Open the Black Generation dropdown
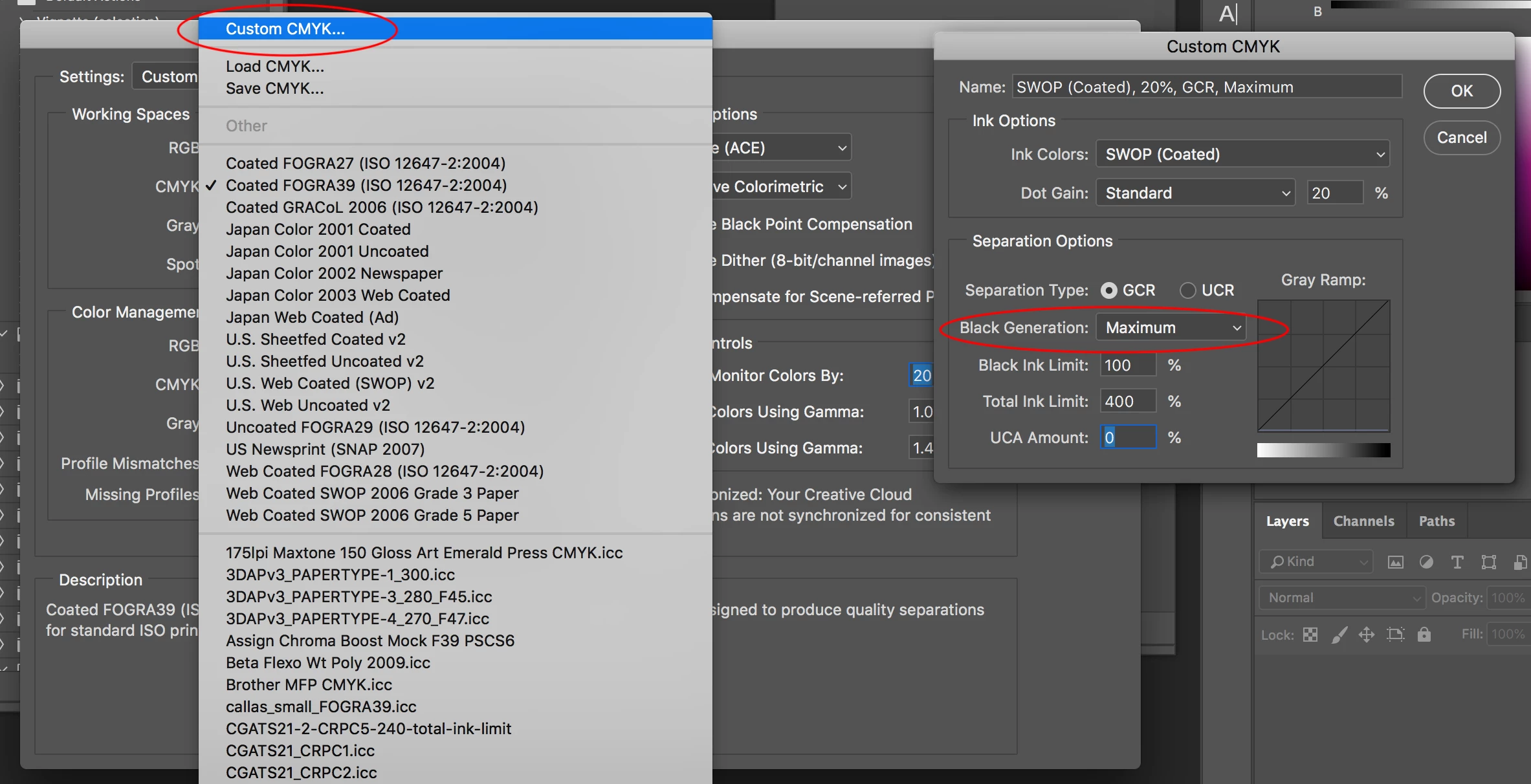Image resolution: width=1531 pixels, height=784 pixels. coord(1171,328)
